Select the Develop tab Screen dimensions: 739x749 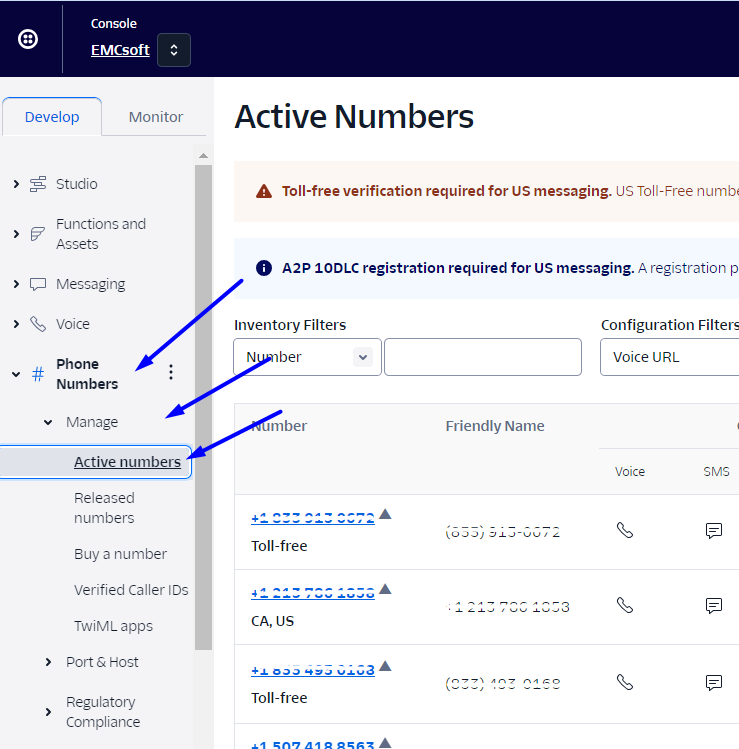tap(52, 117)
